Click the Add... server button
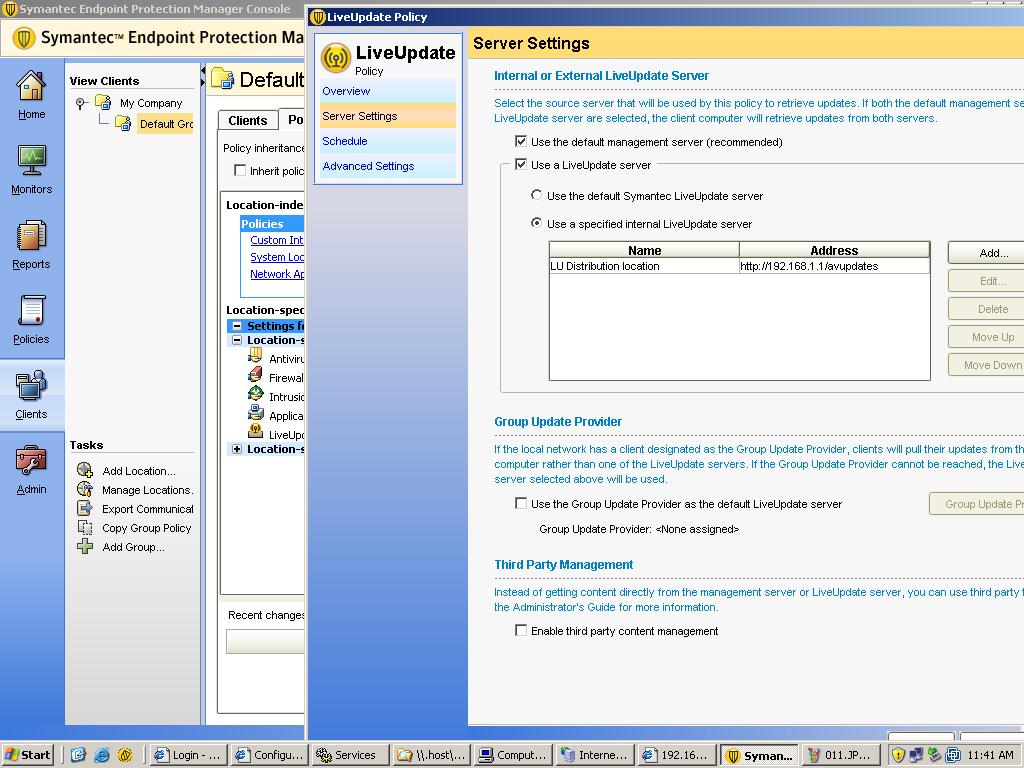The width and height of the screenshot is (1024, 768). [985, 253]
